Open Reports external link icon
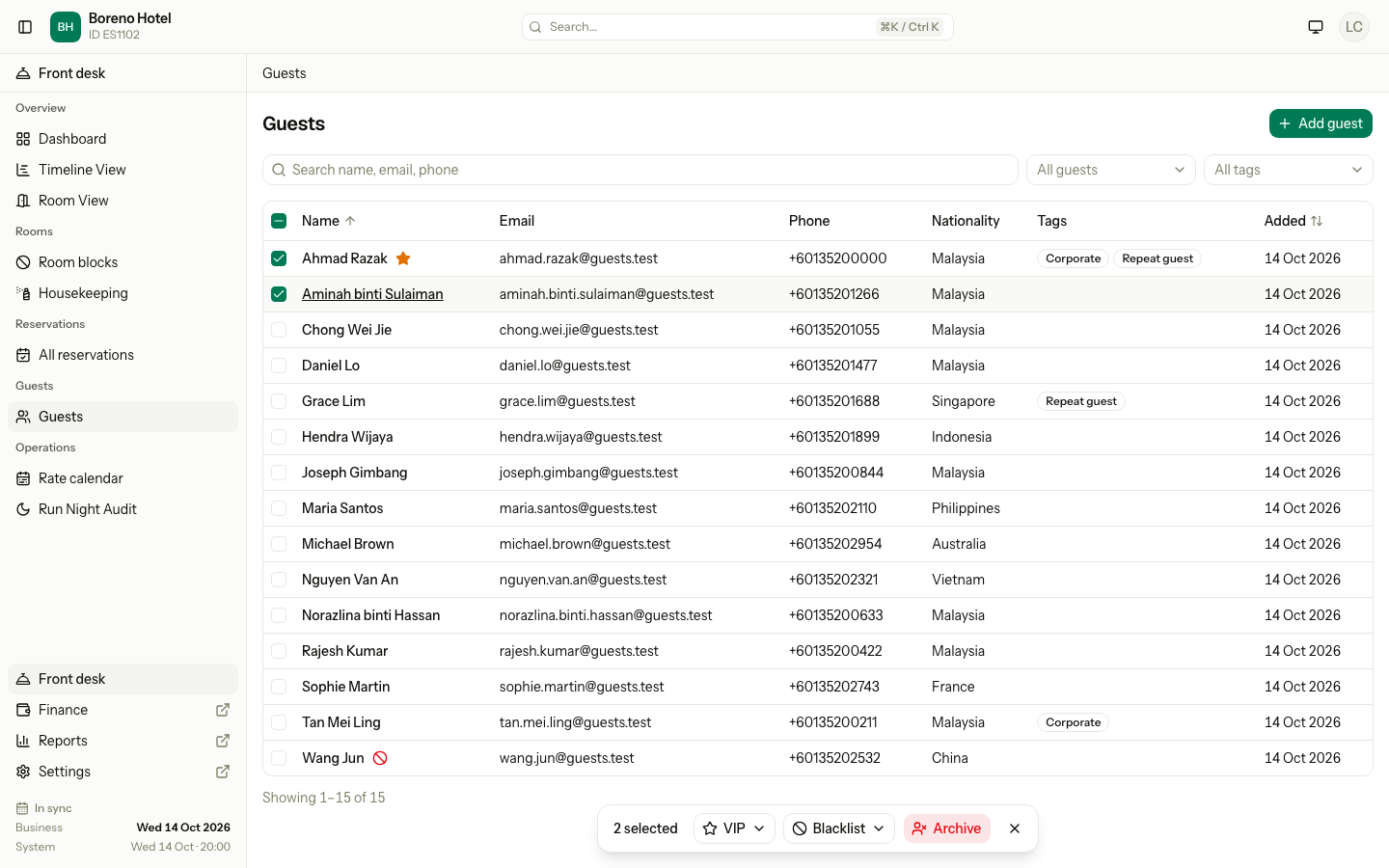The width and height of the screenshot is (1389, 868). (223, 741)
